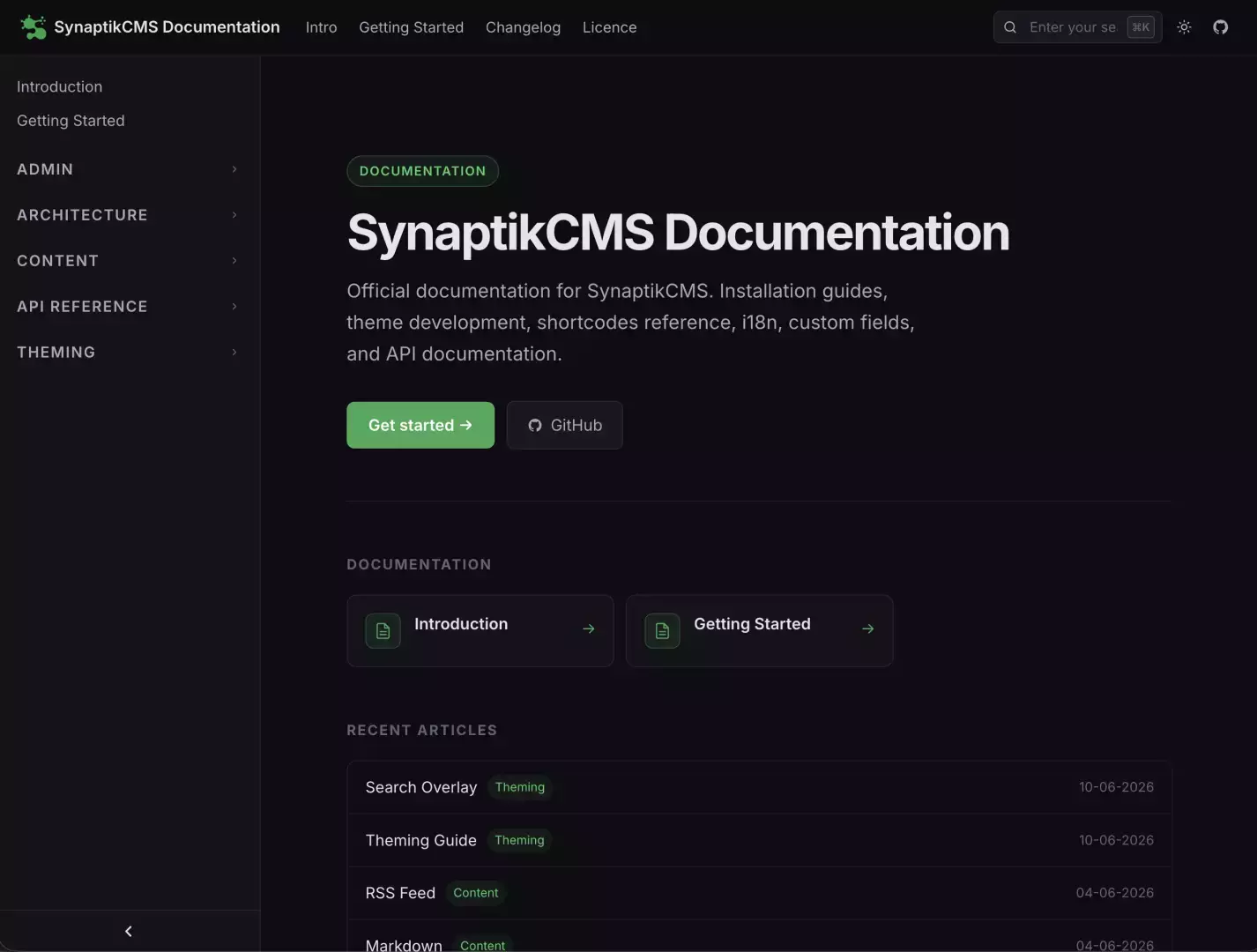
Task: Expand the ADMIN sidebar section chevron
Action: point(234,169)
